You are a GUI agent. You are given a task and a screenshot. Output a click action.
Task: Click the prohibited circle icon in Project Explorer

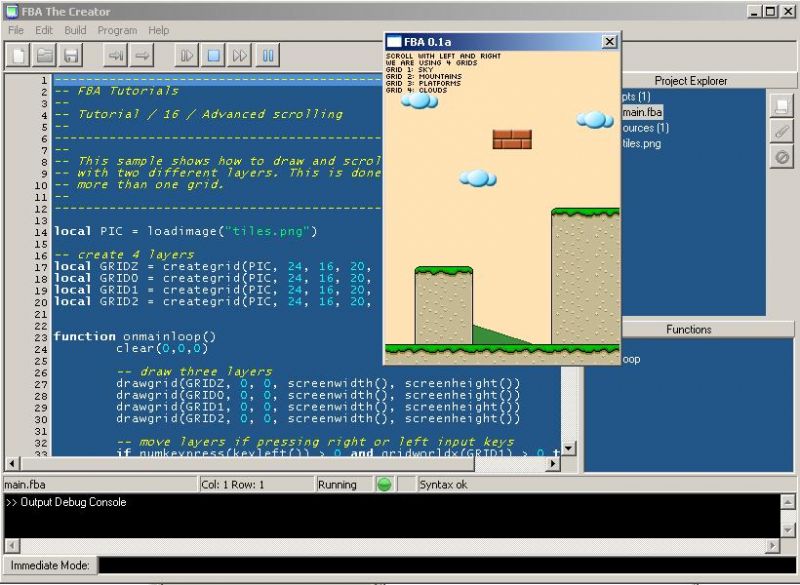pyautogui.click(x=782, y=157)
